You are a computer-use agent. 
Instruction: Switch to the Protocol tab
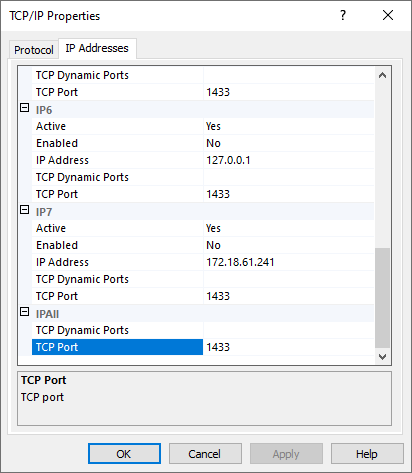point(34,50)
